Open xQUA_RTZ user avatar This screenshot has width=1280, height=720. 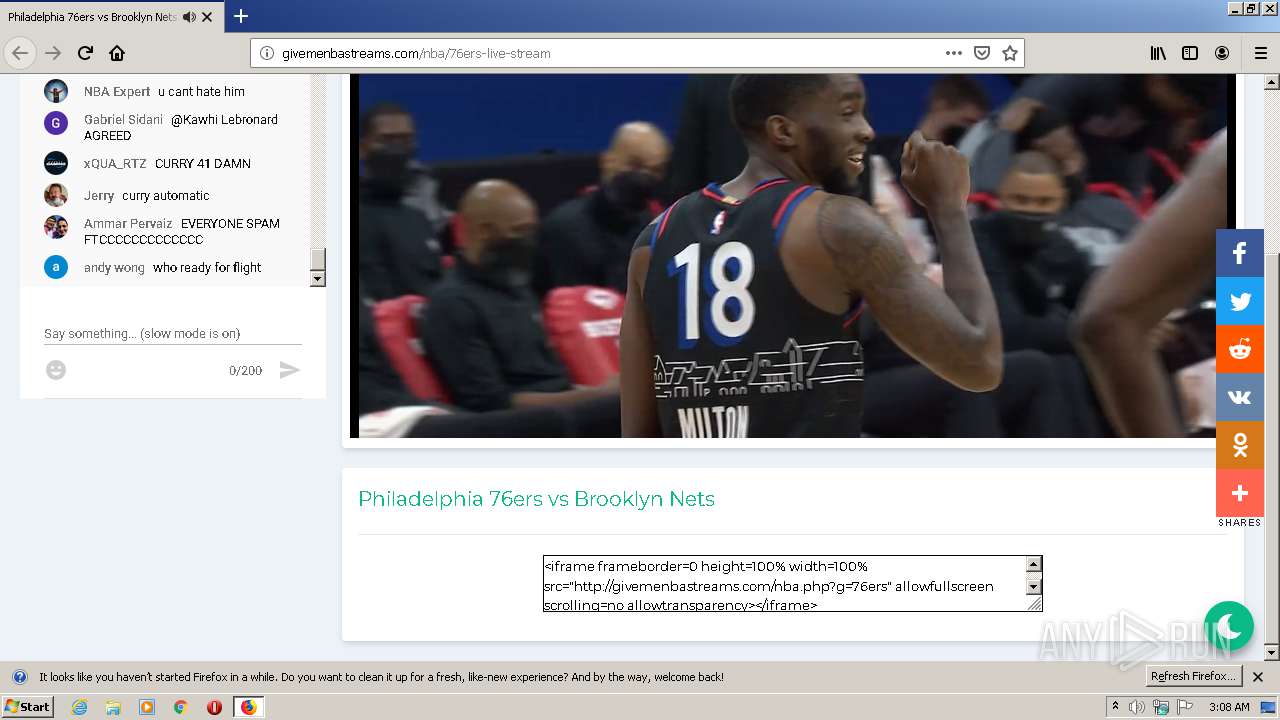click(56, 163)
